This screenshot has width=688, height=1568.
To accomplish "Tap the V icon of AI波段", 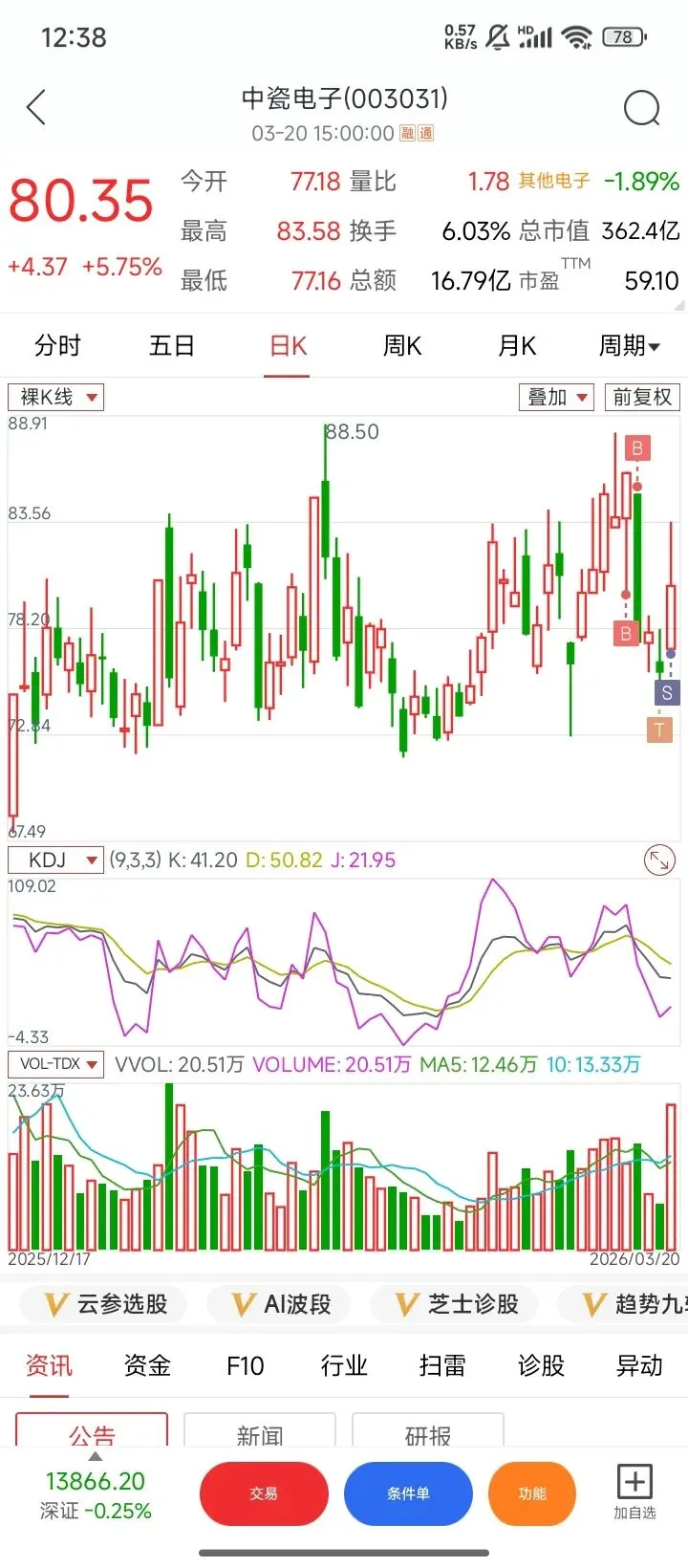I will (244, 1304).
